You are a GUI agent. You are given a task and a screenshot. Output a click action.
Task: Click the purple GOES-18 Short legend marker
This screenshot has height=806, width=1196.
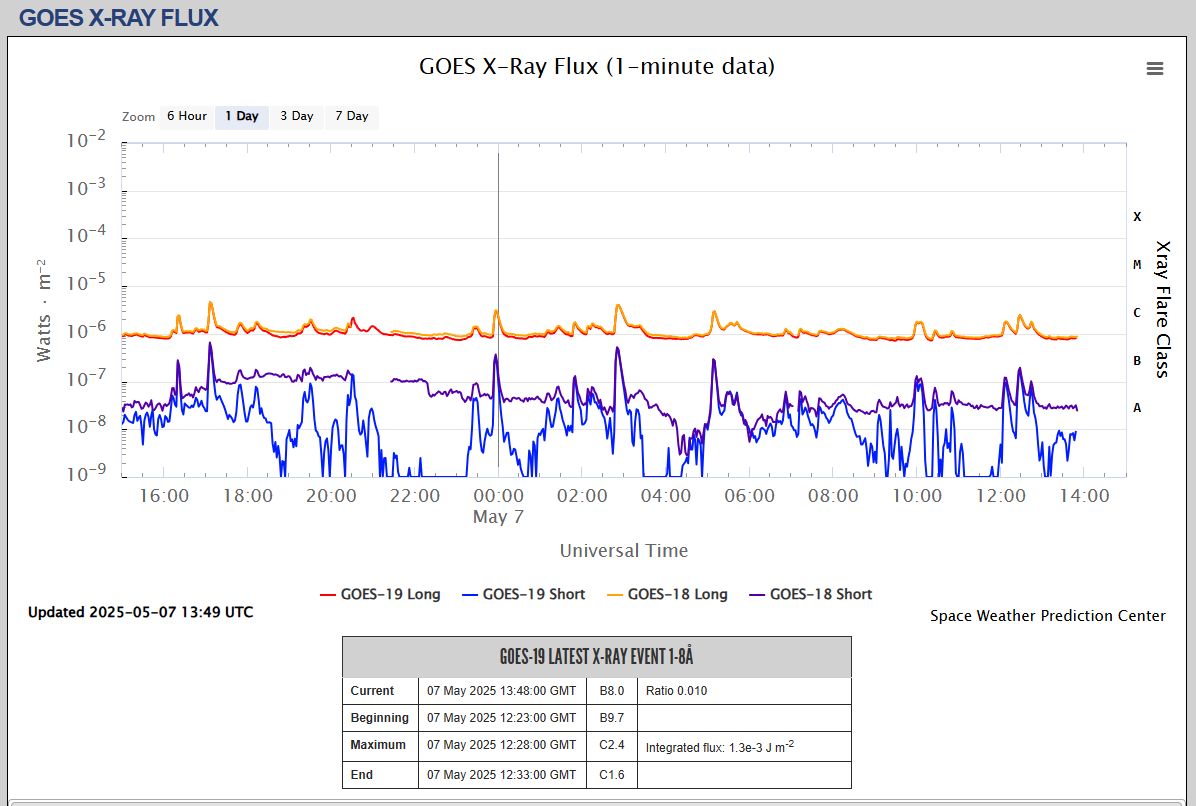click(757, 595)
